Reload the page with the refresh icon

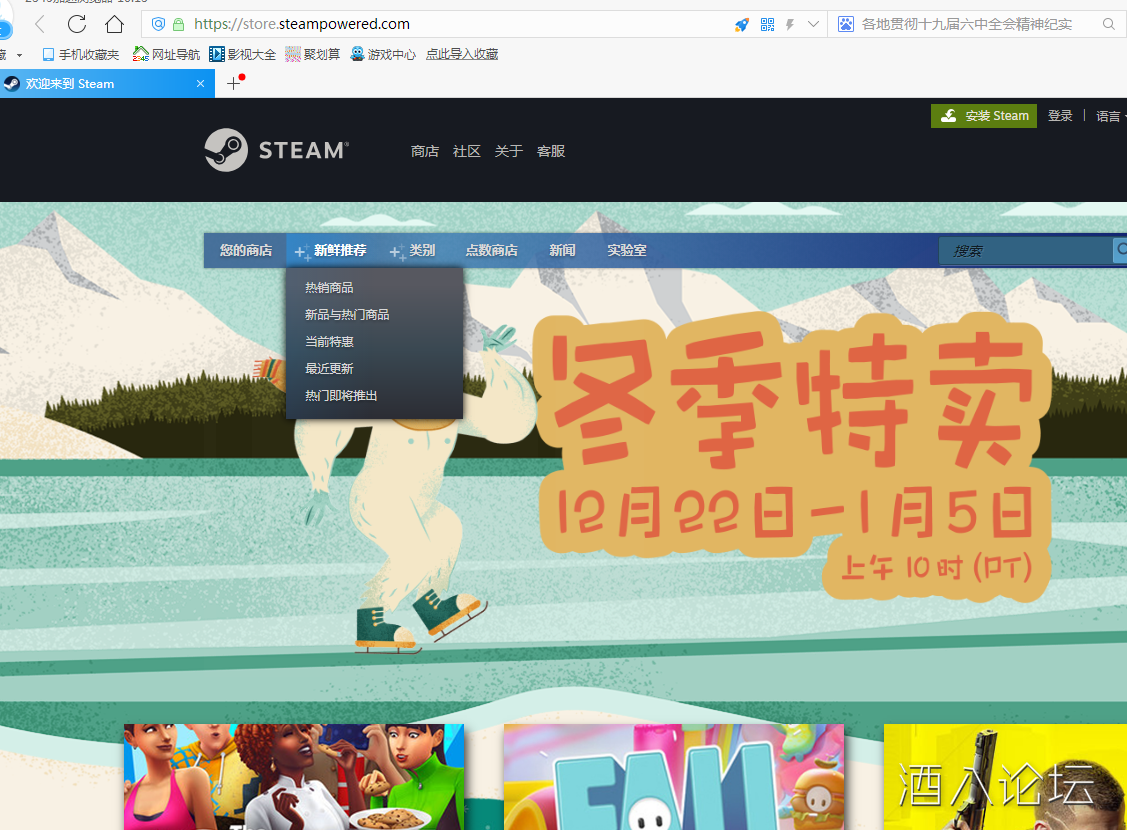77,24
